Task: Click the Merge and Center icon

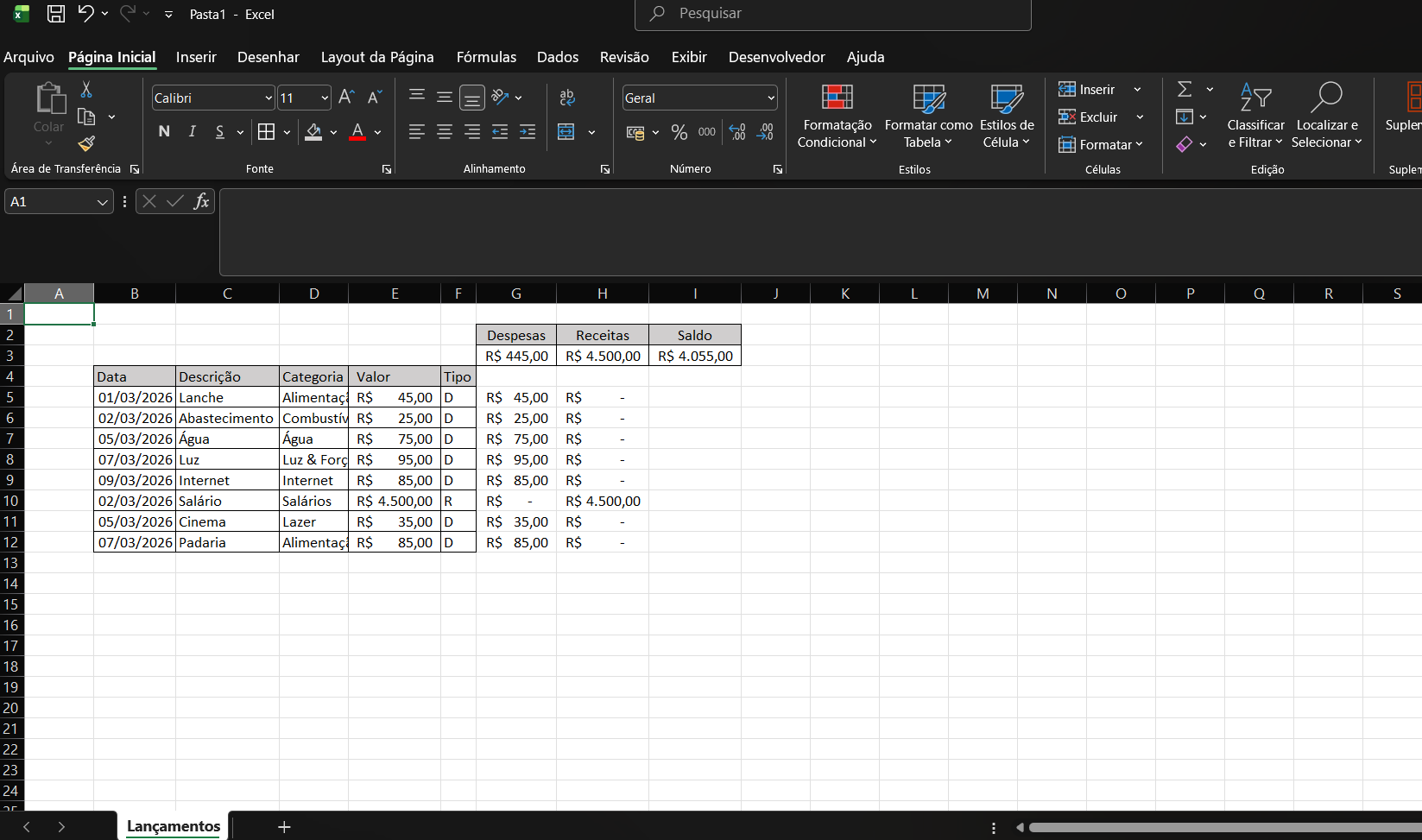Action: (x=566, y=132)
